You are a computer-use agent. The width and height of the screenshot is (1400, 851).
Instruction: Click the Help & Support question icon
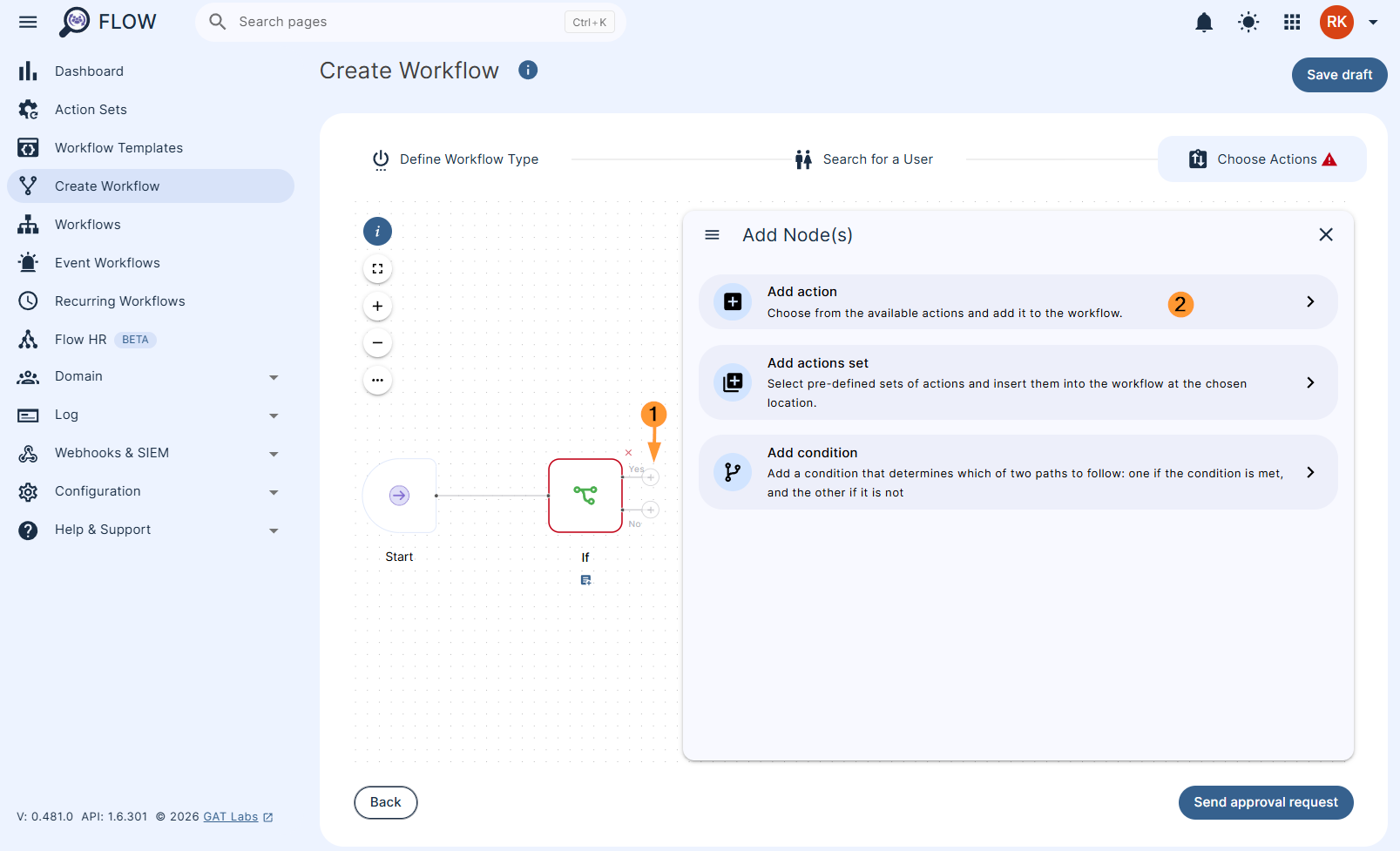click(28, 530)
